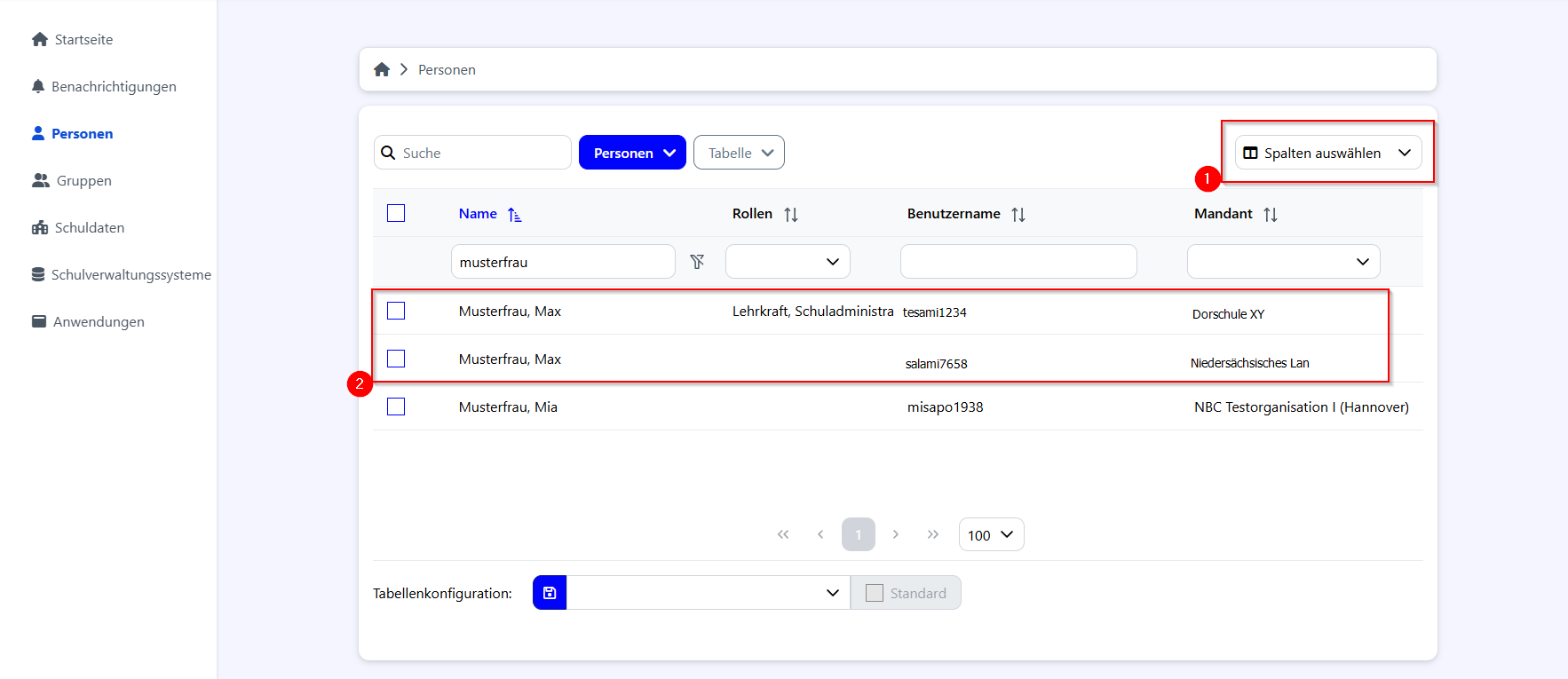Screen dimensions: 1568x679
Task: Click the home icon in breadcrumb
Action: (382, 69)
